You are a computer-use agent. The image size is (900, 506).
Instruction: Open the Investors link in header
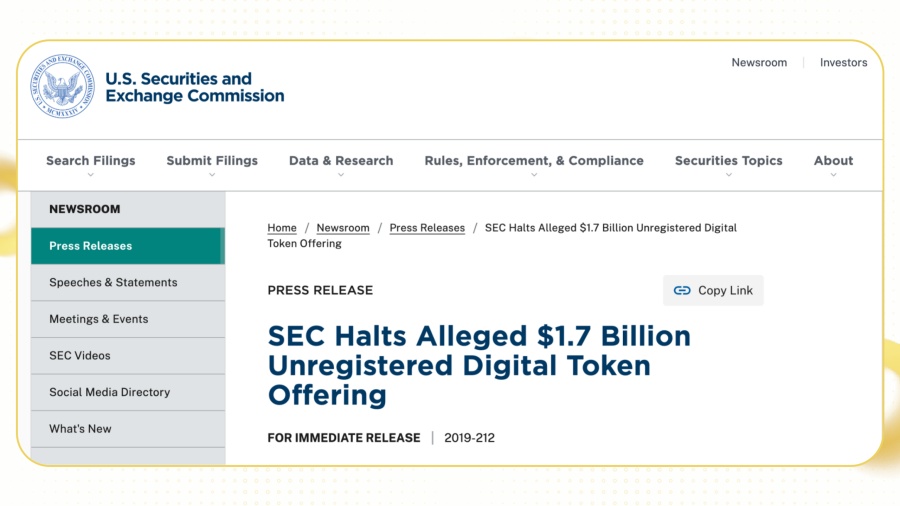[x=843, y=63]
